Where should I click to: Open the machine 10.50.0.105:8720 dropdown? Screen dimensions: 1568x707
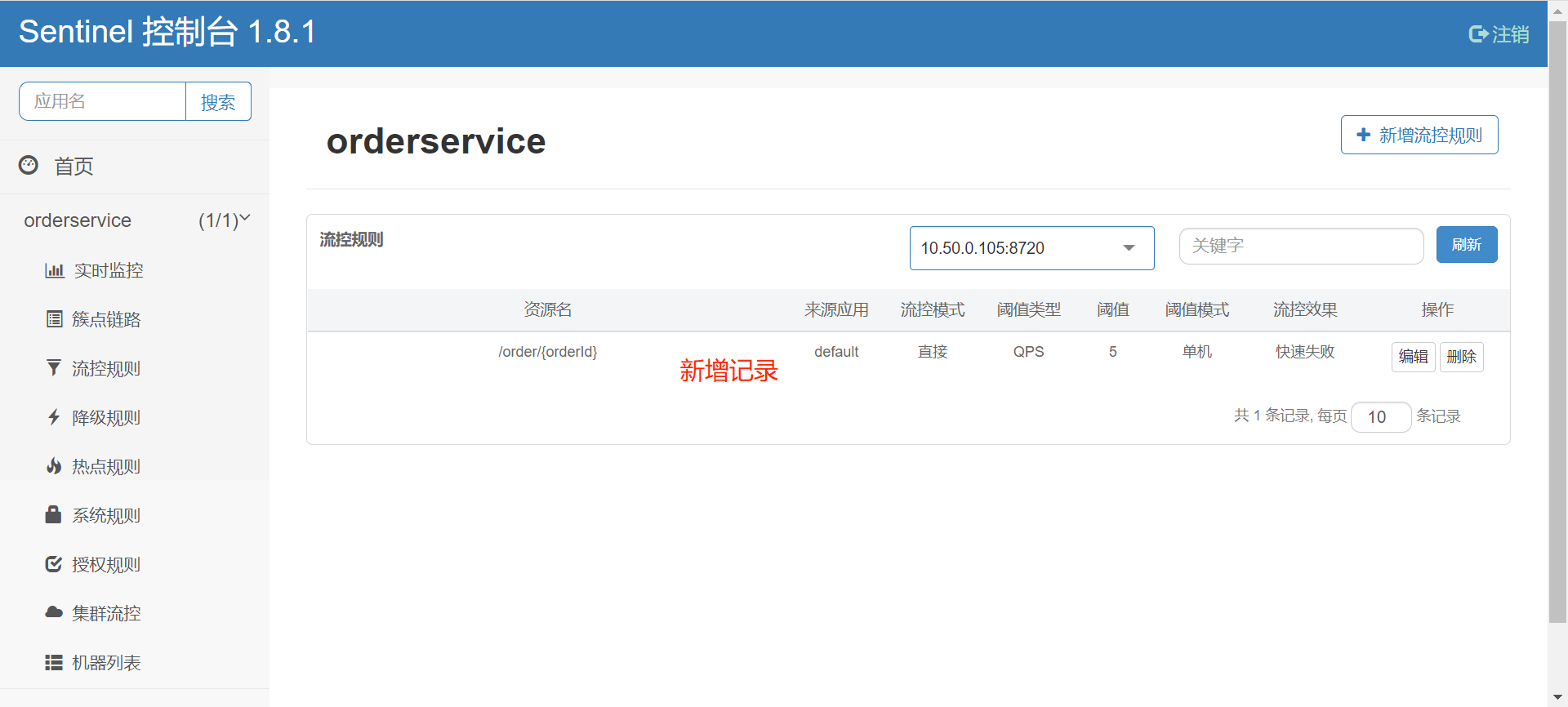click(1031, 248)
